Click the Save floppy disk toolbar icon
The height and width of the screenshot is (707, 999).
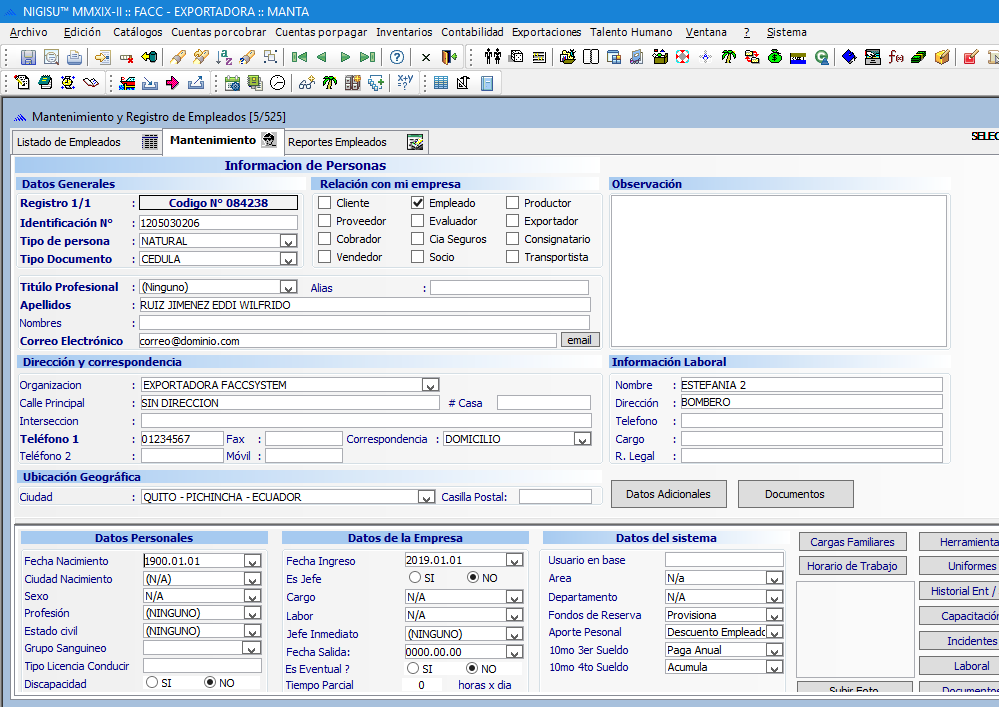(x=28, y=57)
